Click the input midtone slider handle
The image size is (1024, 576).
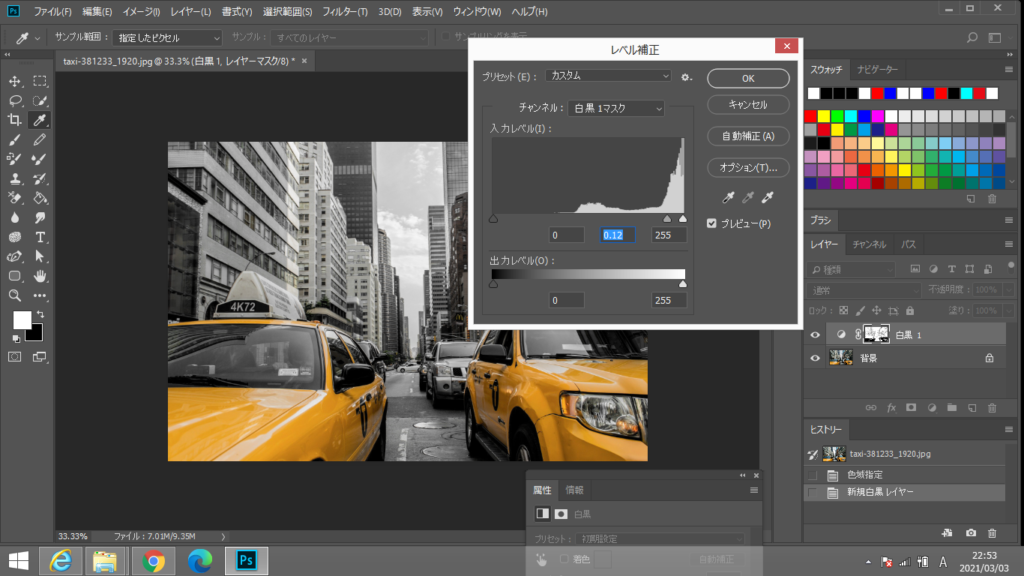pyautogui.click(x=667, y=219)
